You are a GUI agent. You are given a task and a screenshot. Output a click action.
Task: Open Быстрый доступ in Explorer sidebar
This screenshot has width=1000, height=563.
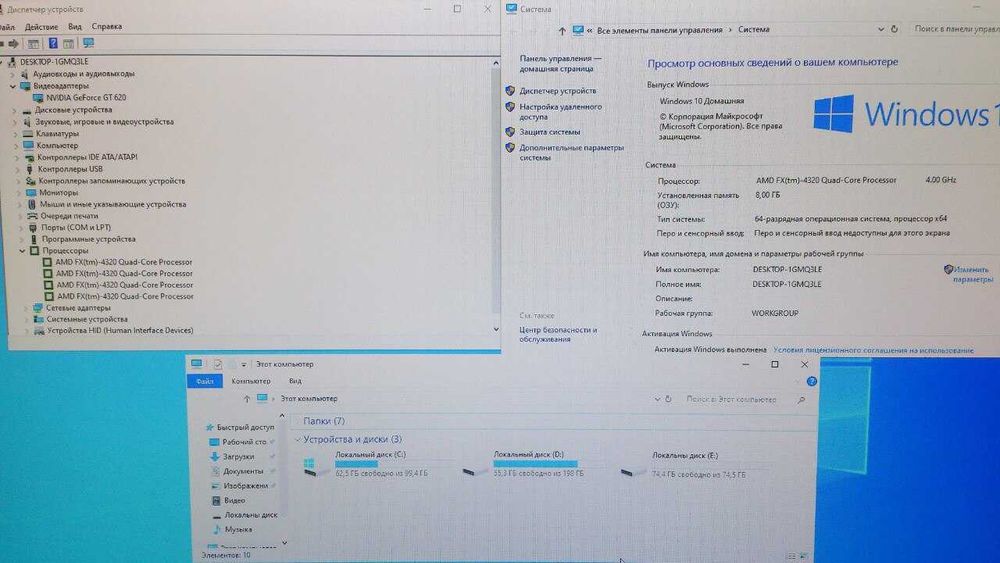click(x=239, y=428)
